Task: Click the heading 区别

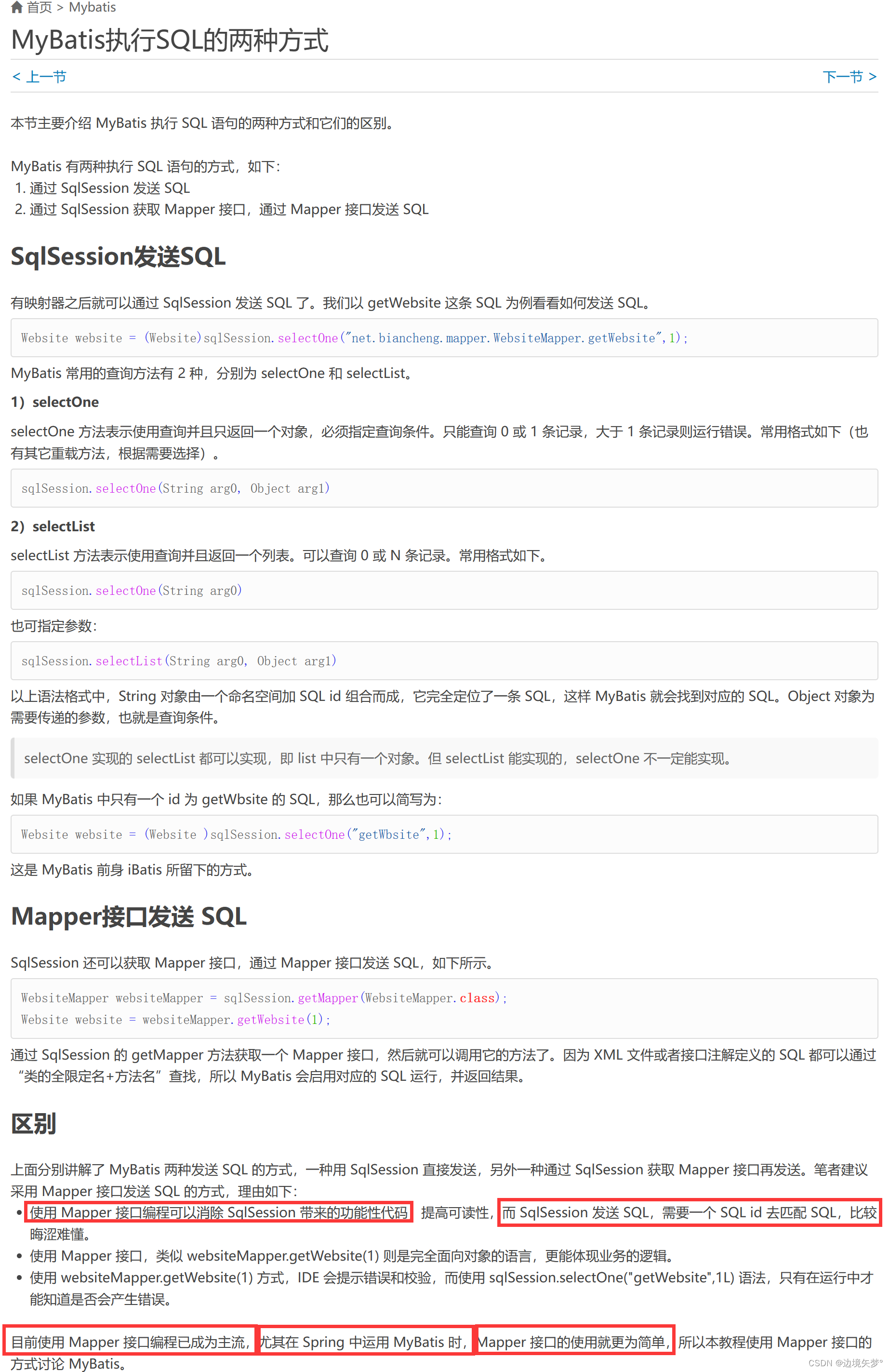Action: [x=33, y=1123]
